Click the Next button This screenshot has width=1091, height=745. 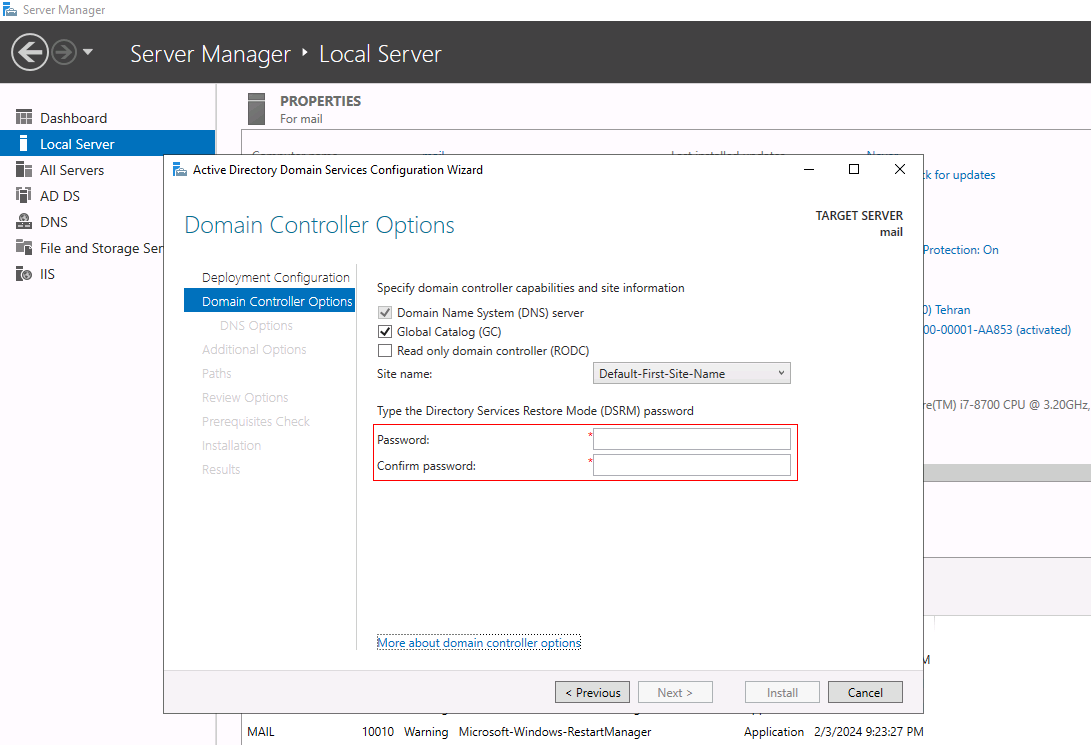tap(675, 692)
